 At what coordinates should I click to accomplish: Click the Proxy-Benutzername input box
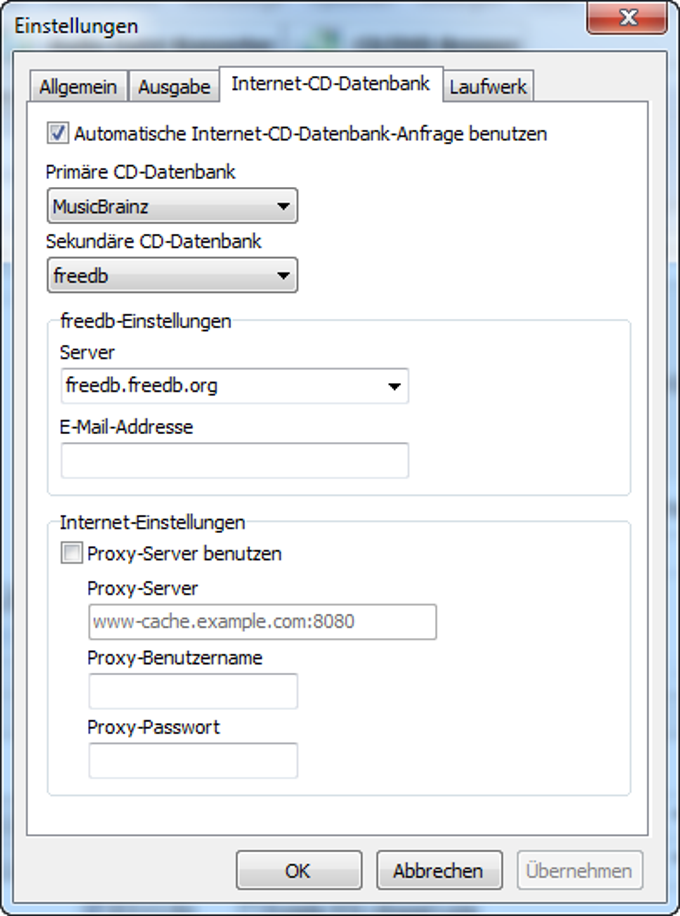coord(193,691)
